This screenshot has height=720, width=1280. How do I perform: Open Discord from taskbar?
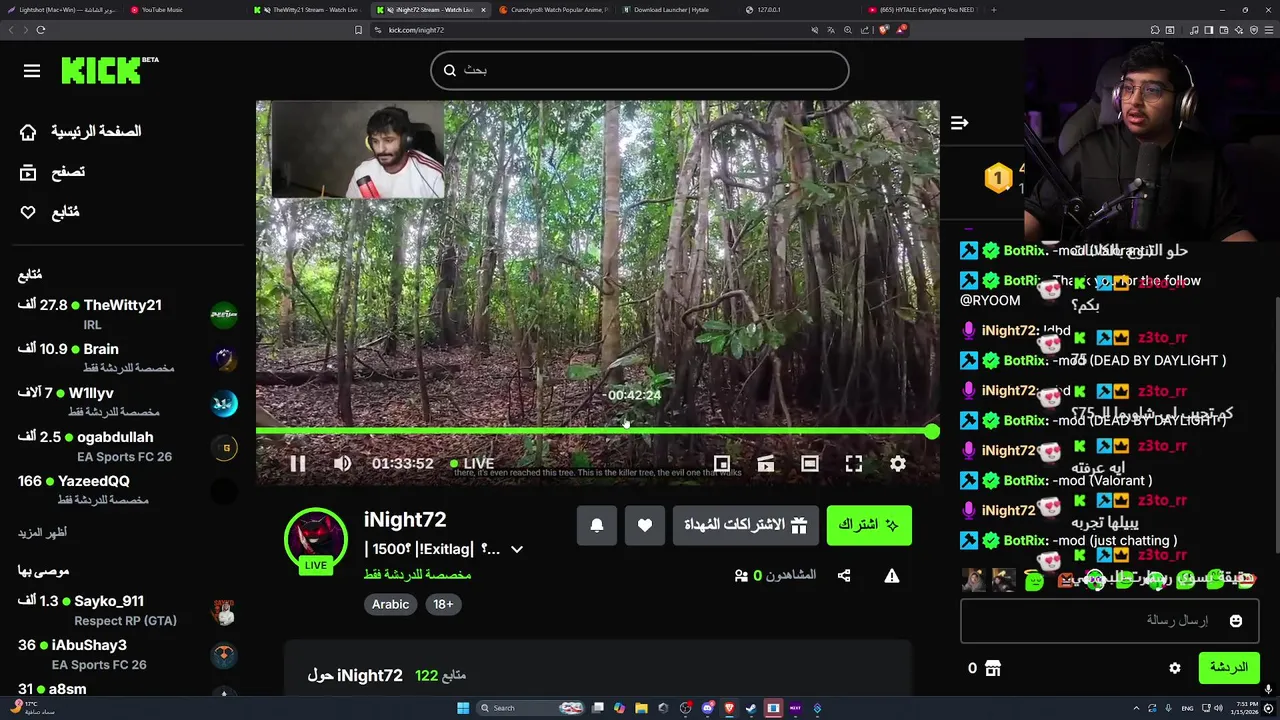click(707, 708)
